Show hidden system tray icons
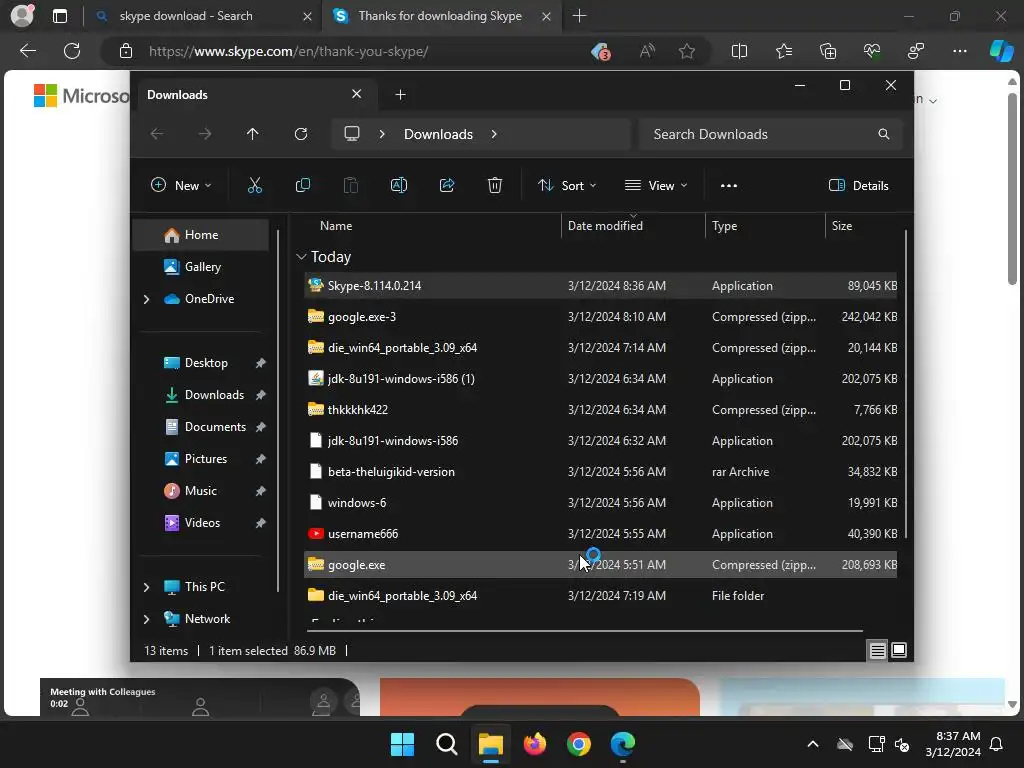Viewport: 1024px width, 768px height. click(x=813, y=744)
